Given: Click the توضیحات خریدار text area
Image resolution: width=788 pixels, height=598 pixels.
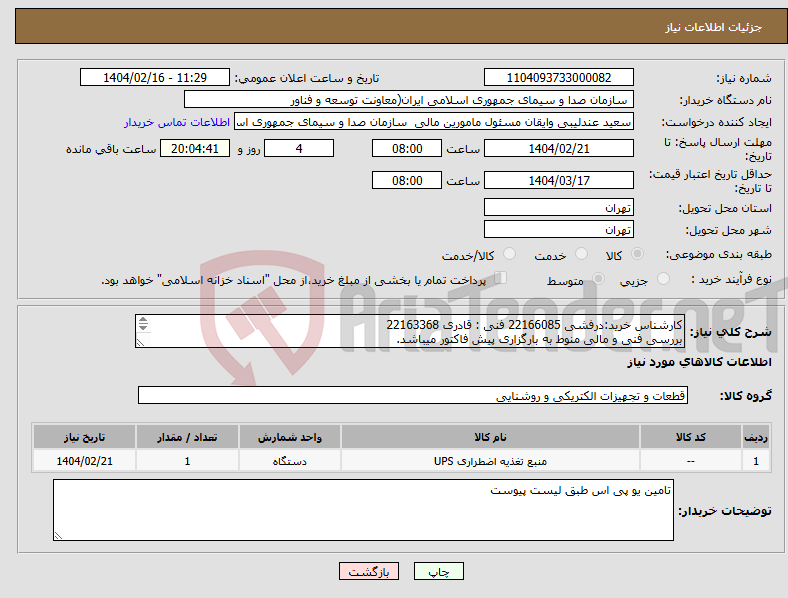Looking at the screenshot, I should point(363,510).
